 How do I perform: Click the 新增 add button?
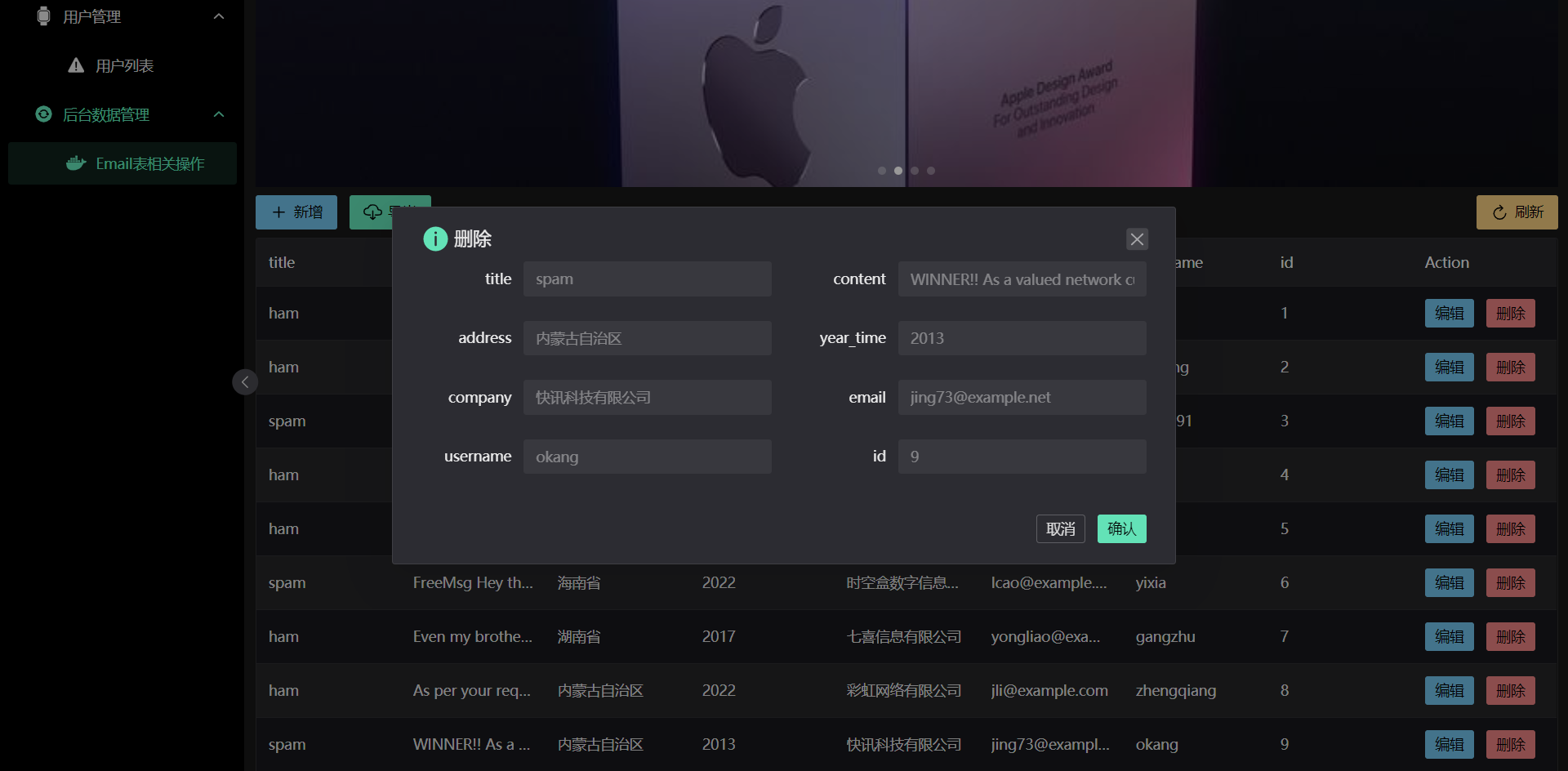click(x=296, y=212)
